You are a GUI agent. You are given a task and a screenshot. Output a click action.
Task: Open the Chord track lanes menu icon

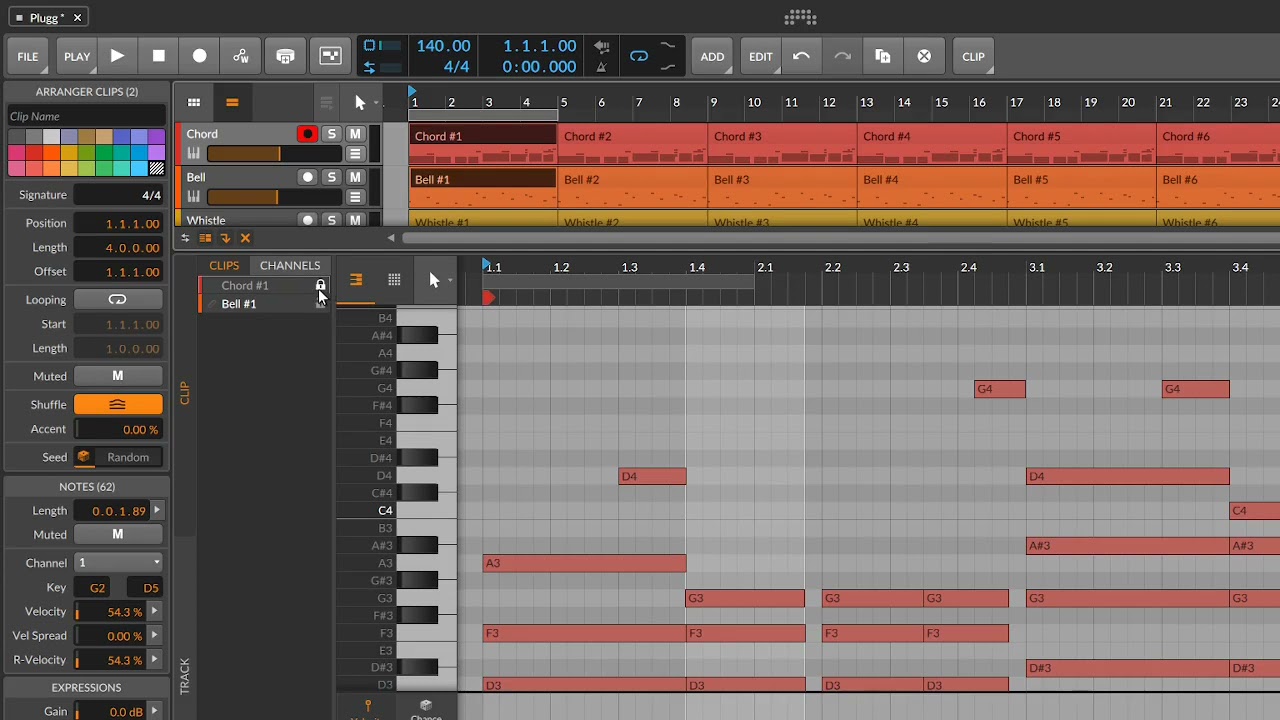(354, 154)
